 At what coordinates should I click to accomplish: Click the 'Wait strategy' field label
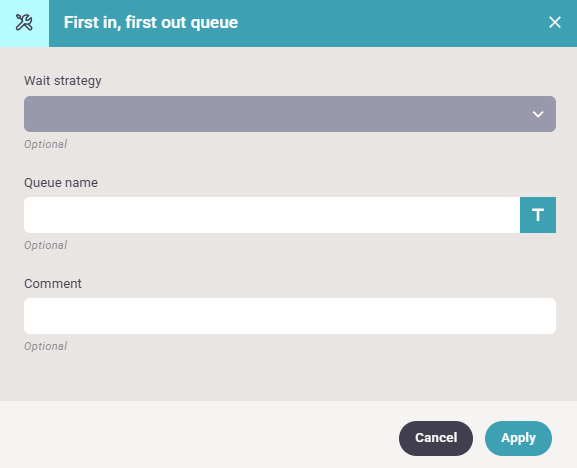tap(63, 81)
